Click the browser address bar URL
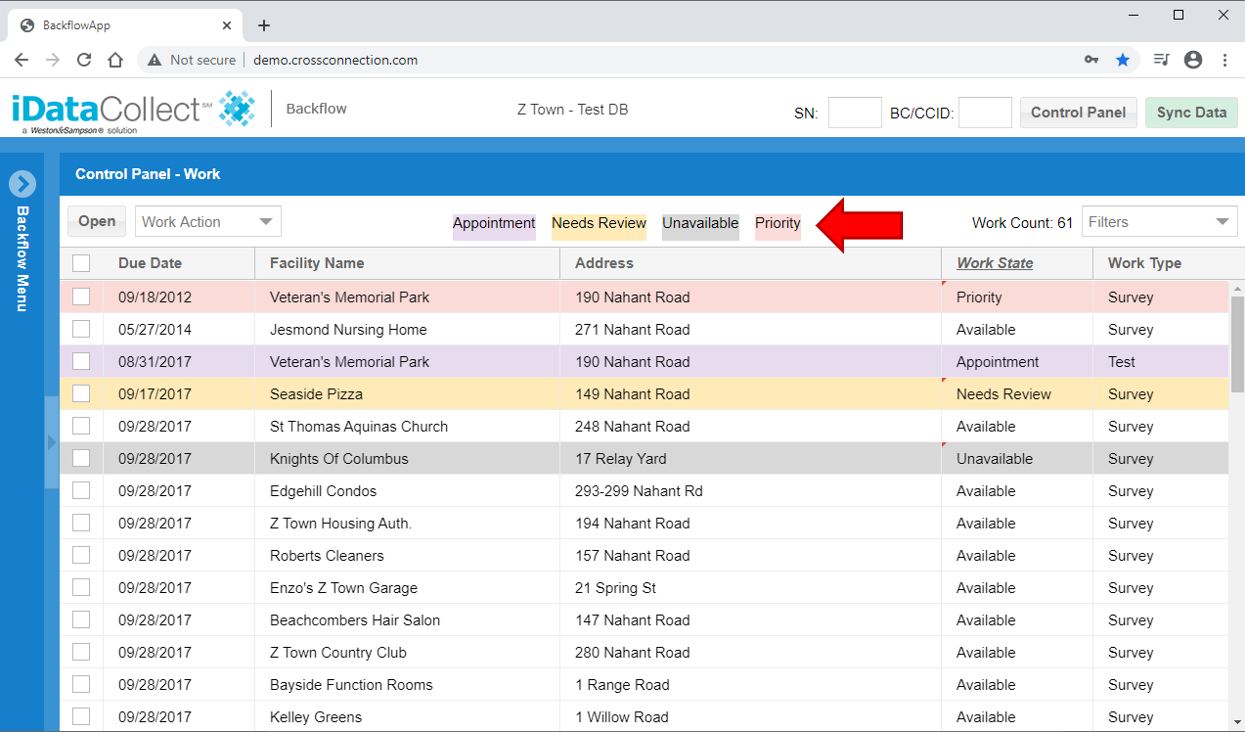 click(x=335, y=60)
